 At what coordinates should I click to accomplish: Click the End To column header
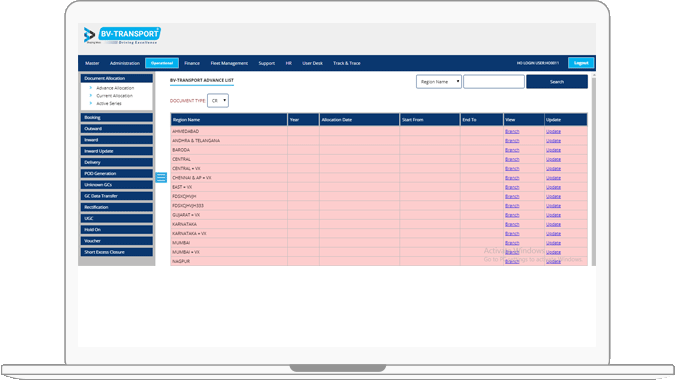point(482,120)
